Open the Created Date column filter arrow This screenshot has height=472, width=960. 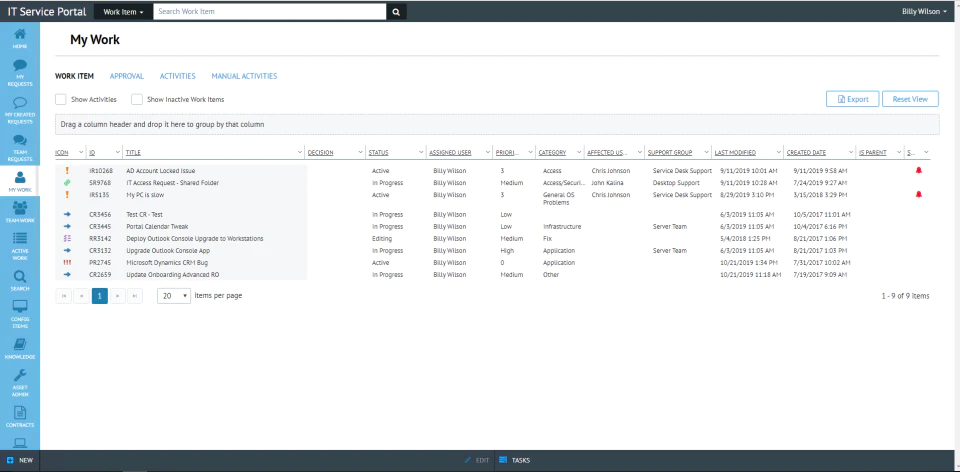850,152
